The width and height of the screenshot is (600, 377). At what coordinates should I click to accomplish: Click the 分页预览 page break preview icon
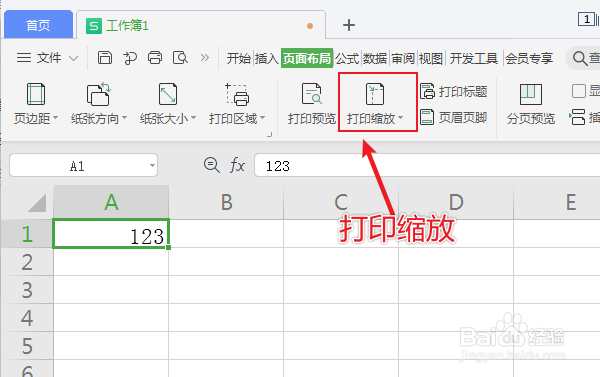pos(531,94)
